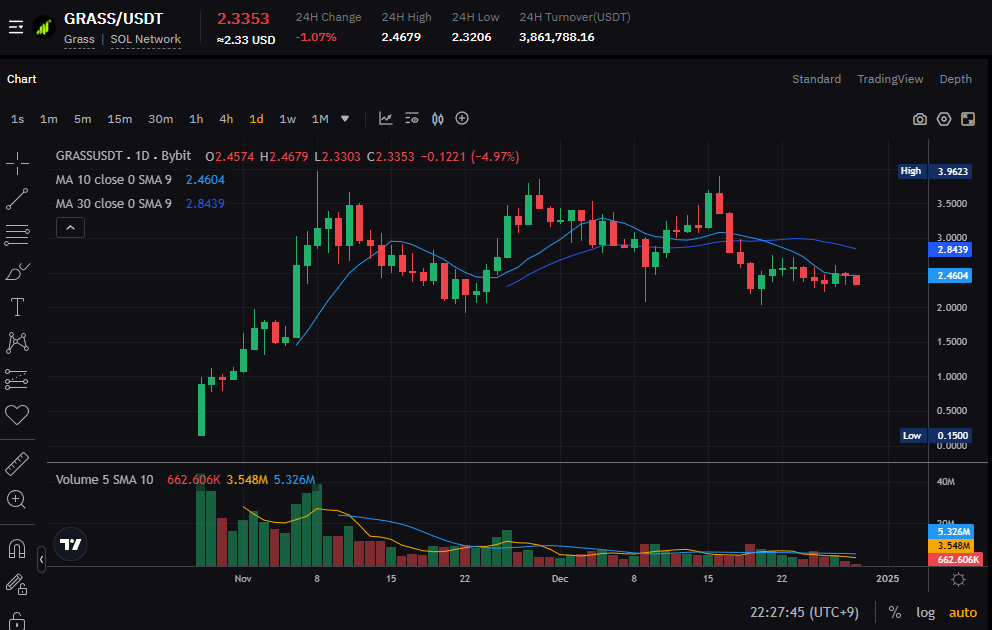992x630 pixels.
Task: Click the 24H Turnover value 3,861,788.16
Action: tap(557, 37)
